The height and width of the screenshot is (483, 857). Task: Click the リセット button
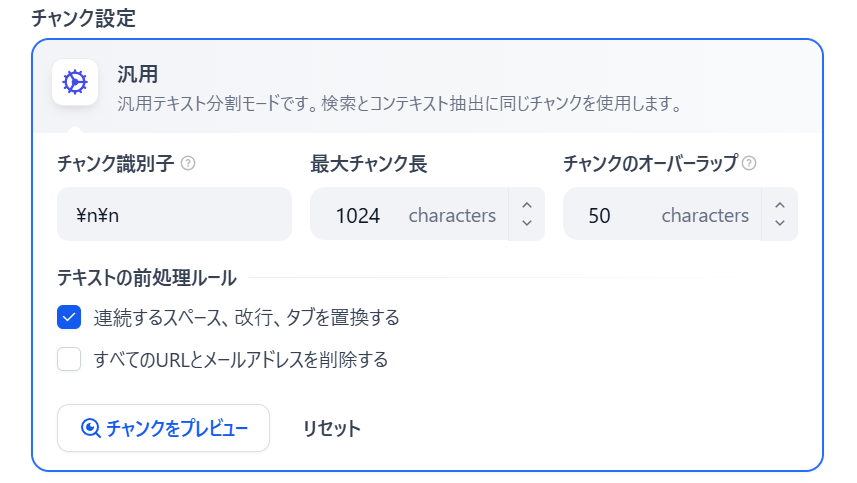[x=332, y=428]
